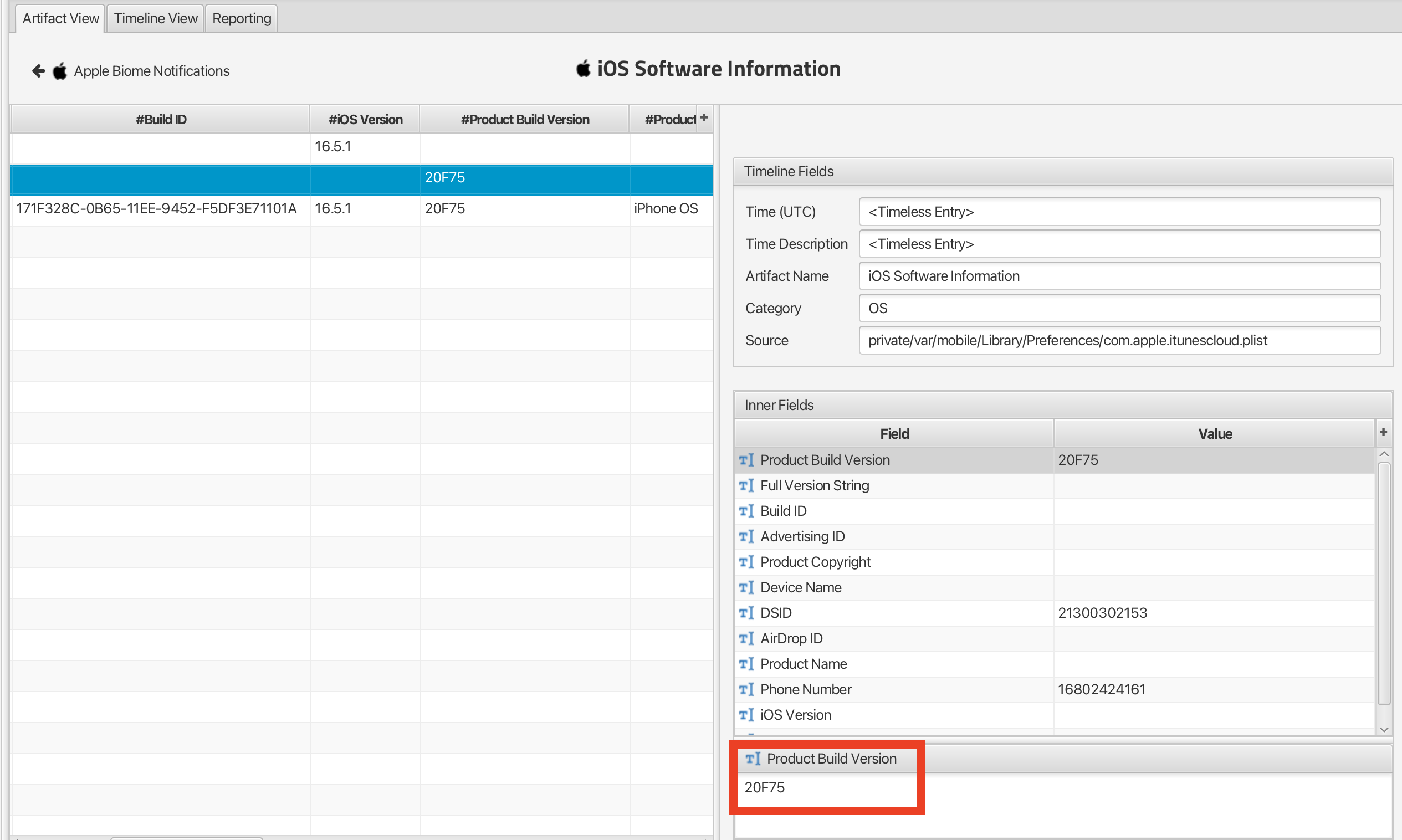
Task: Open the Reporting tab
Action: pyautogui.click(x=242, y=18)
